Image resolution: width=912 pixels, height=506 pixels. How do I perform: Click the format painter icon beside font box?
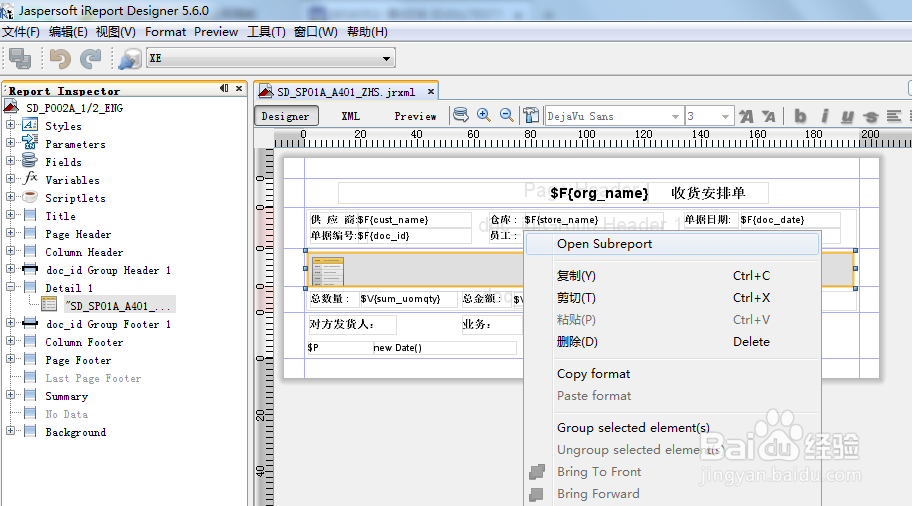(530, 115)
